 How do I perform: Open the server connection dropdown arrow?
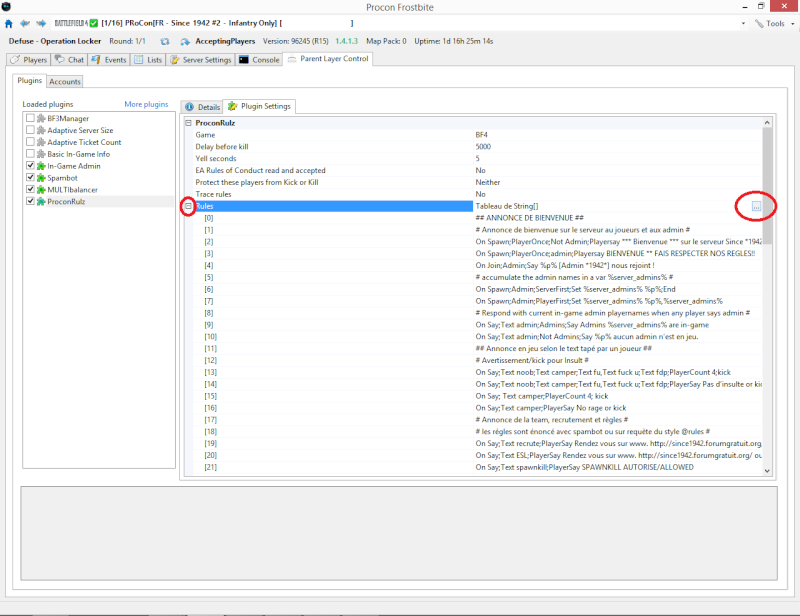(x=743, y=23)
